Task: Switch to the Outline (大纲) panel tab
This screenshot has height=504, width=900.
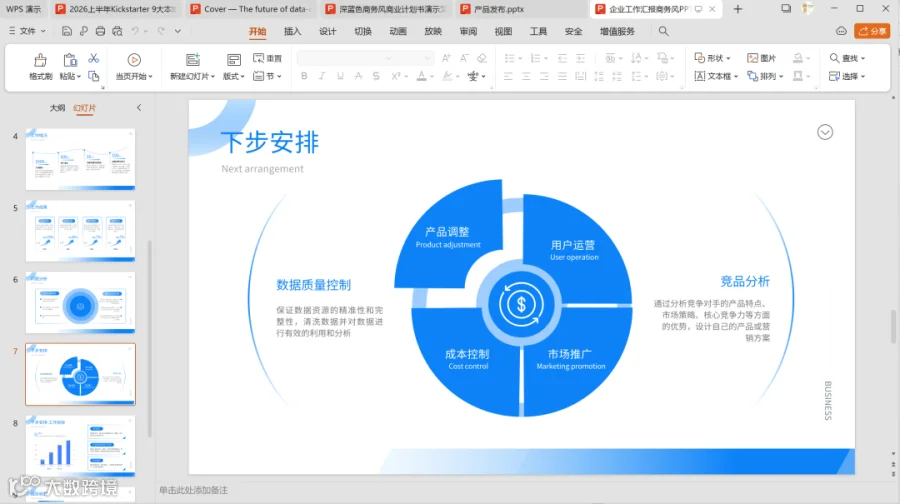Action: coord(57,108)
